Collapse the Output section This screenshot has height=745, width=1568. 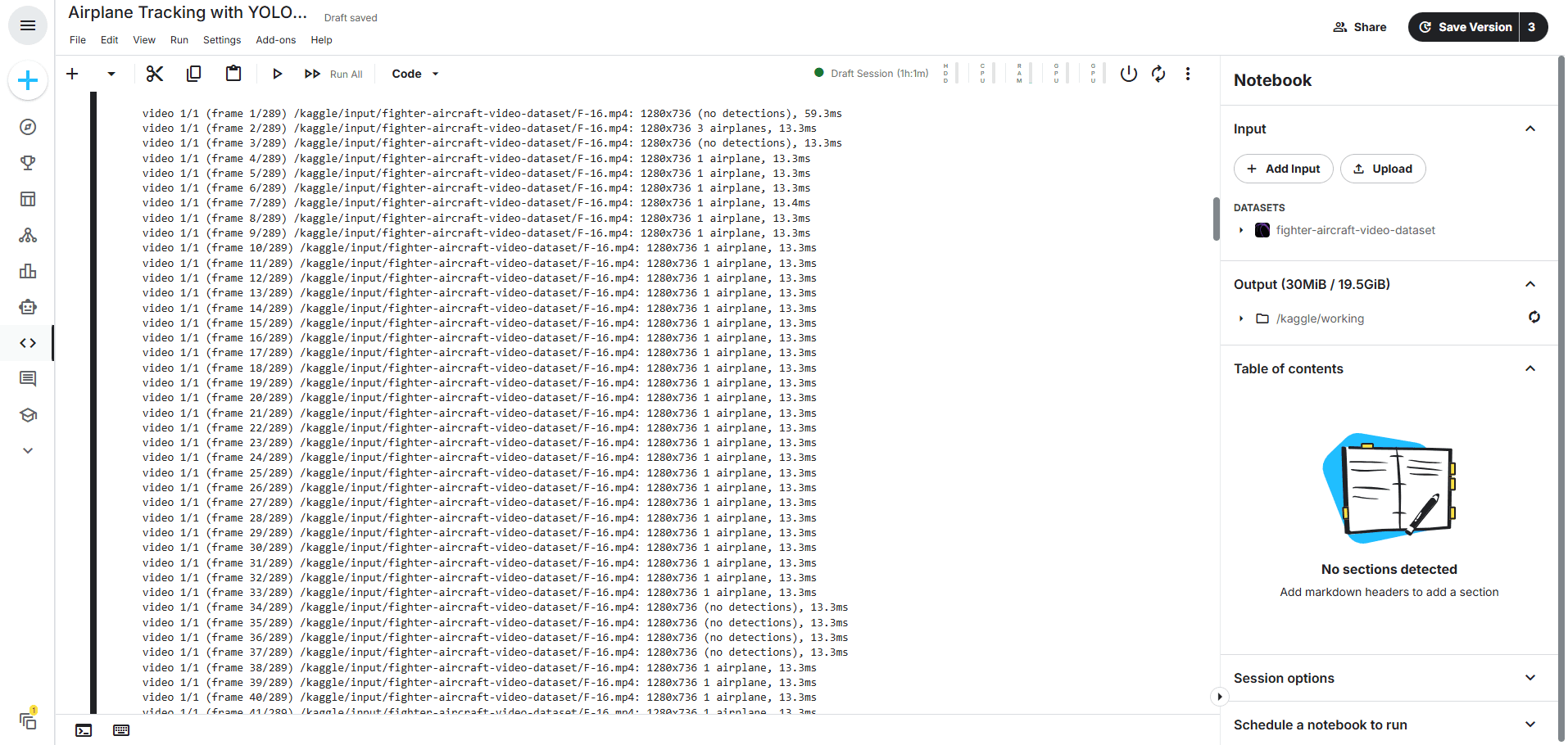1530,284
